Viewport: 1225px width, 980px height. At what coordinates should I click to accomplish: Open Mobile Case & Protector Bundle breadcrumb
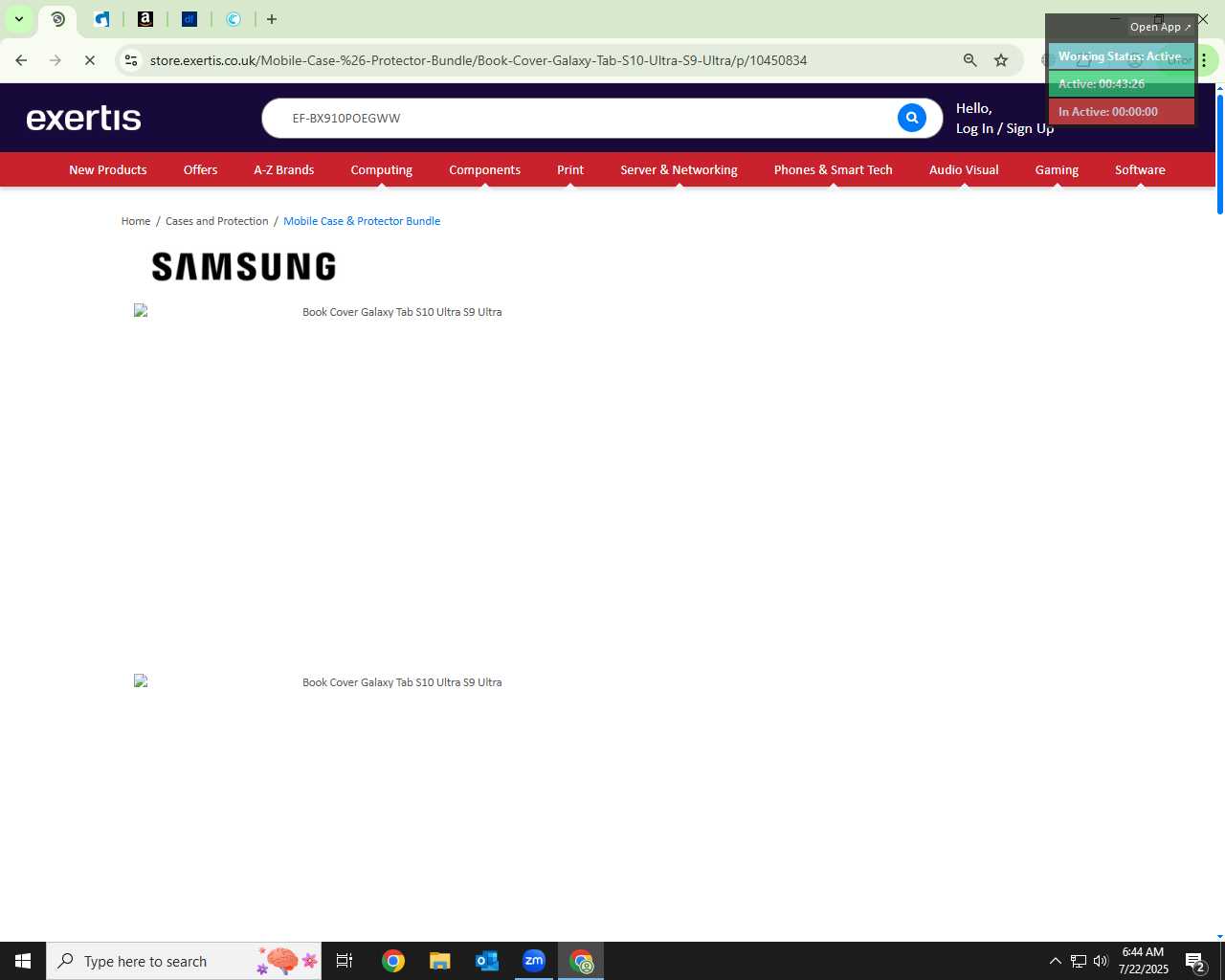[362, 221]
